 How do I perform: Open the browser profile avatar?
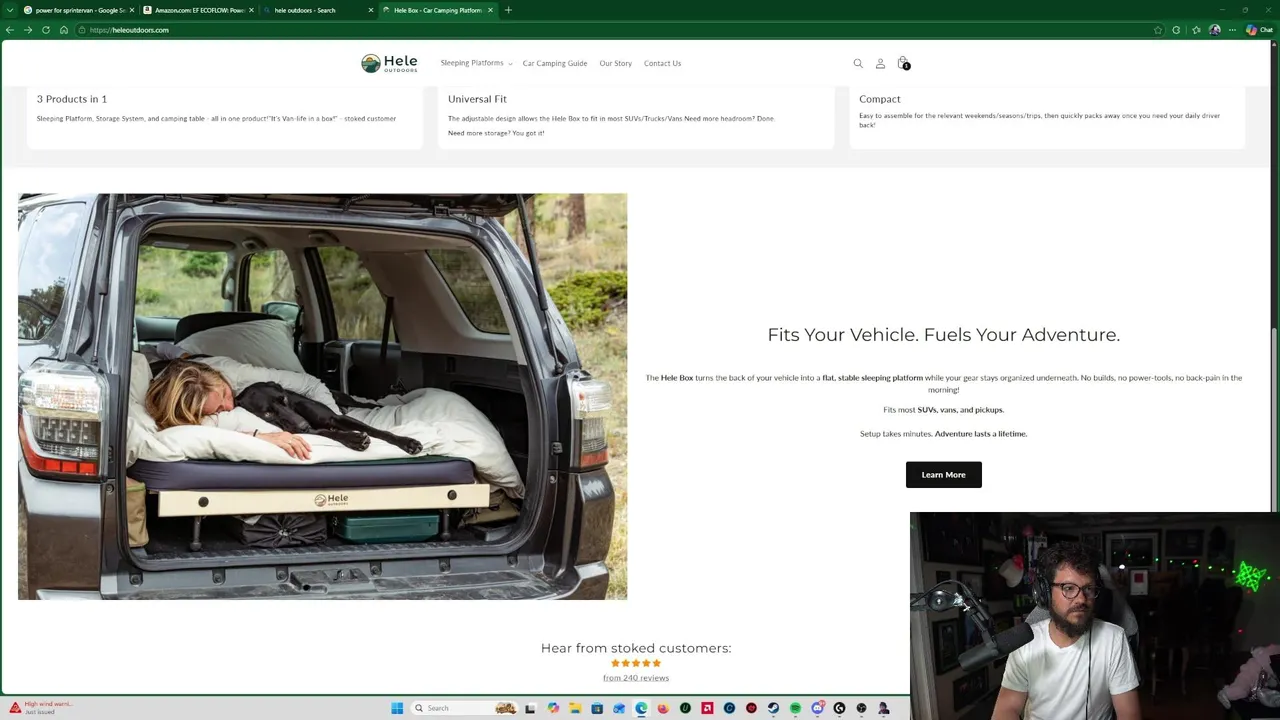tap(1215, 30)
